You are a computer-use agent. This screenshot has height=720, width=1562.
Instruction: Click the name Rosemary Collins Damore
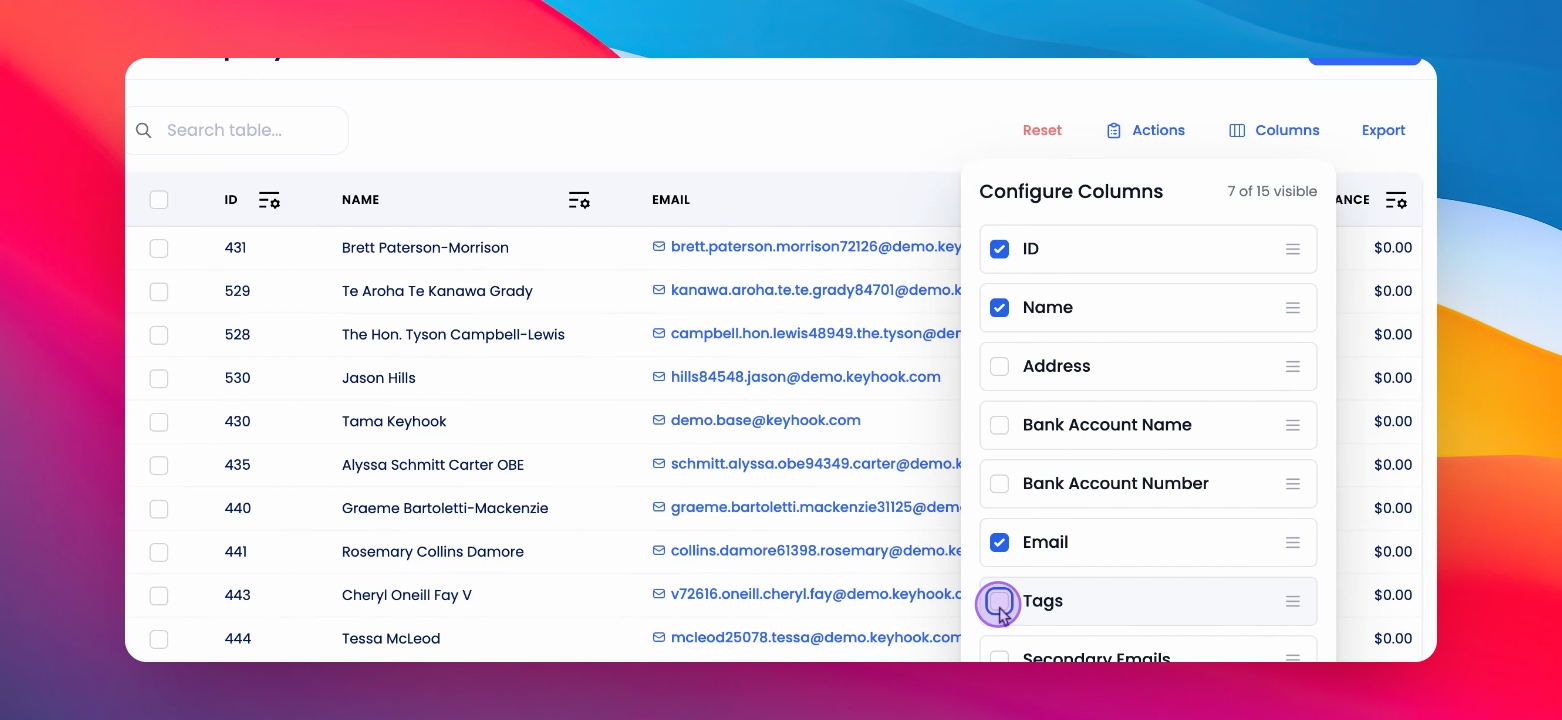pyautogui.click(x=433, y=552)
